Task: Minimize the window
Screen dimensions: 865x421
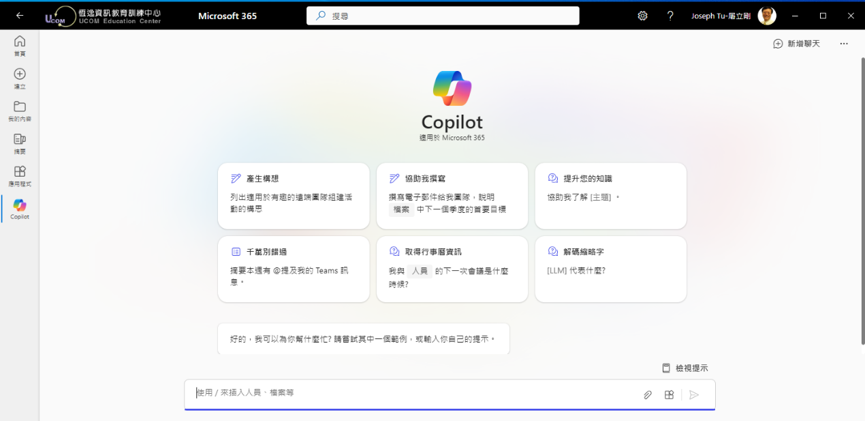Action: tap(795, 16)
